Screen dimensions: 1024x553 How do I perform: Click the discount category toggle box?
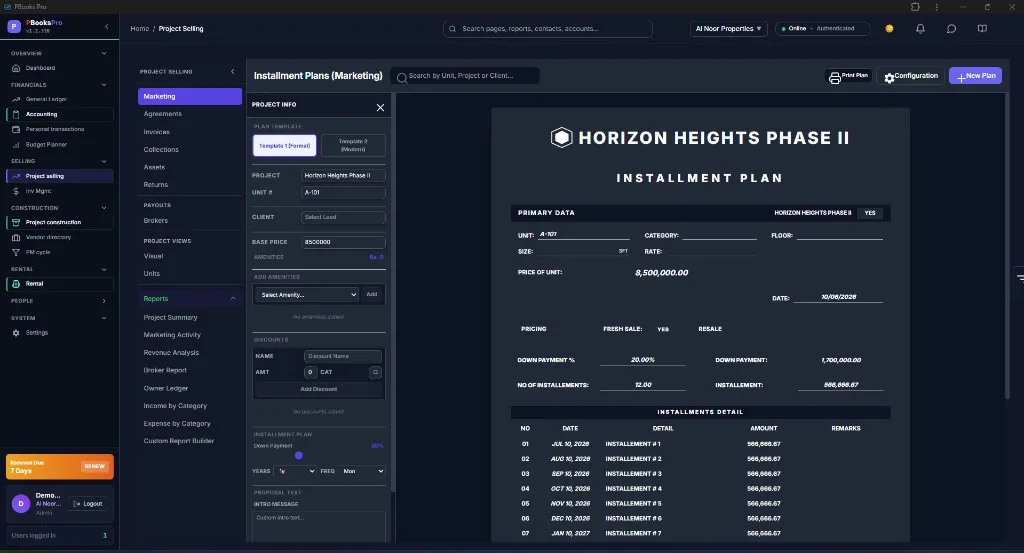375,372
